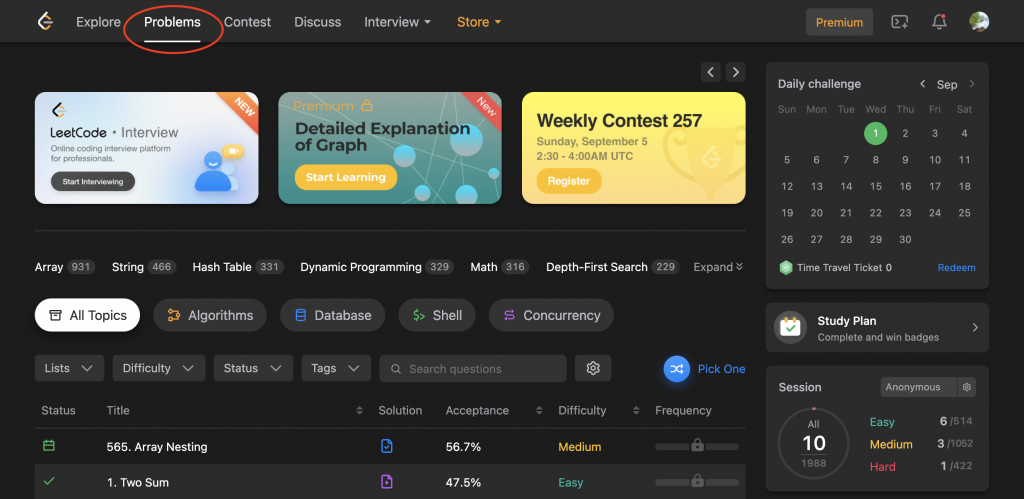Go to previous month in Daily challenge

[923, 84]
